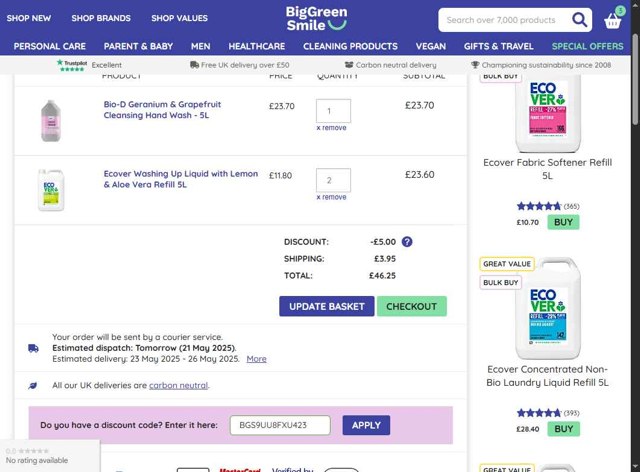Open Ecover Fabric Softener Refill 5L title
The image size is (640, 472).
click(x=547, y=169)
